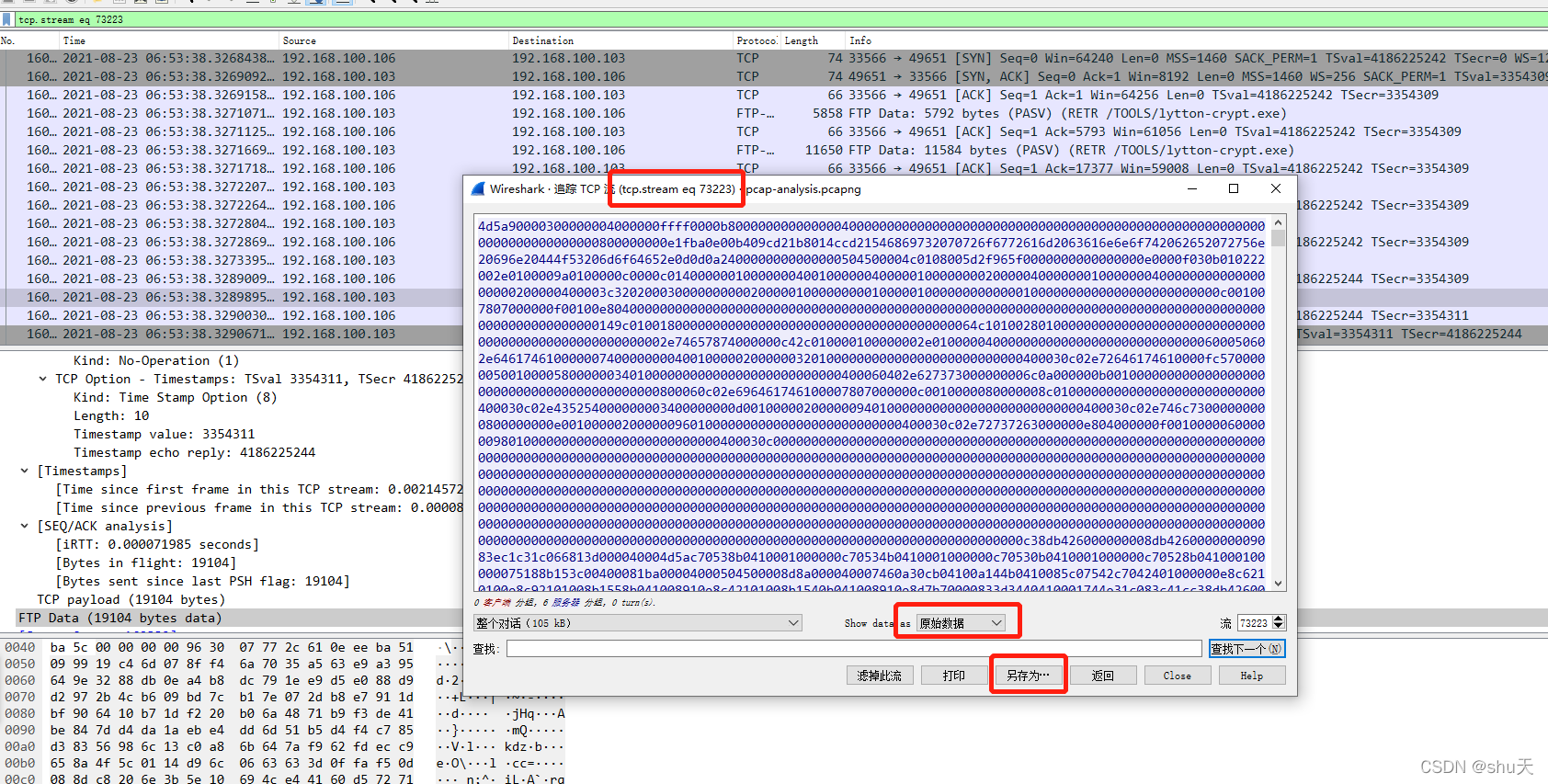Click the 滤掉此流 filter out stream button
The image size is (1548, 784).
(880, 676)
